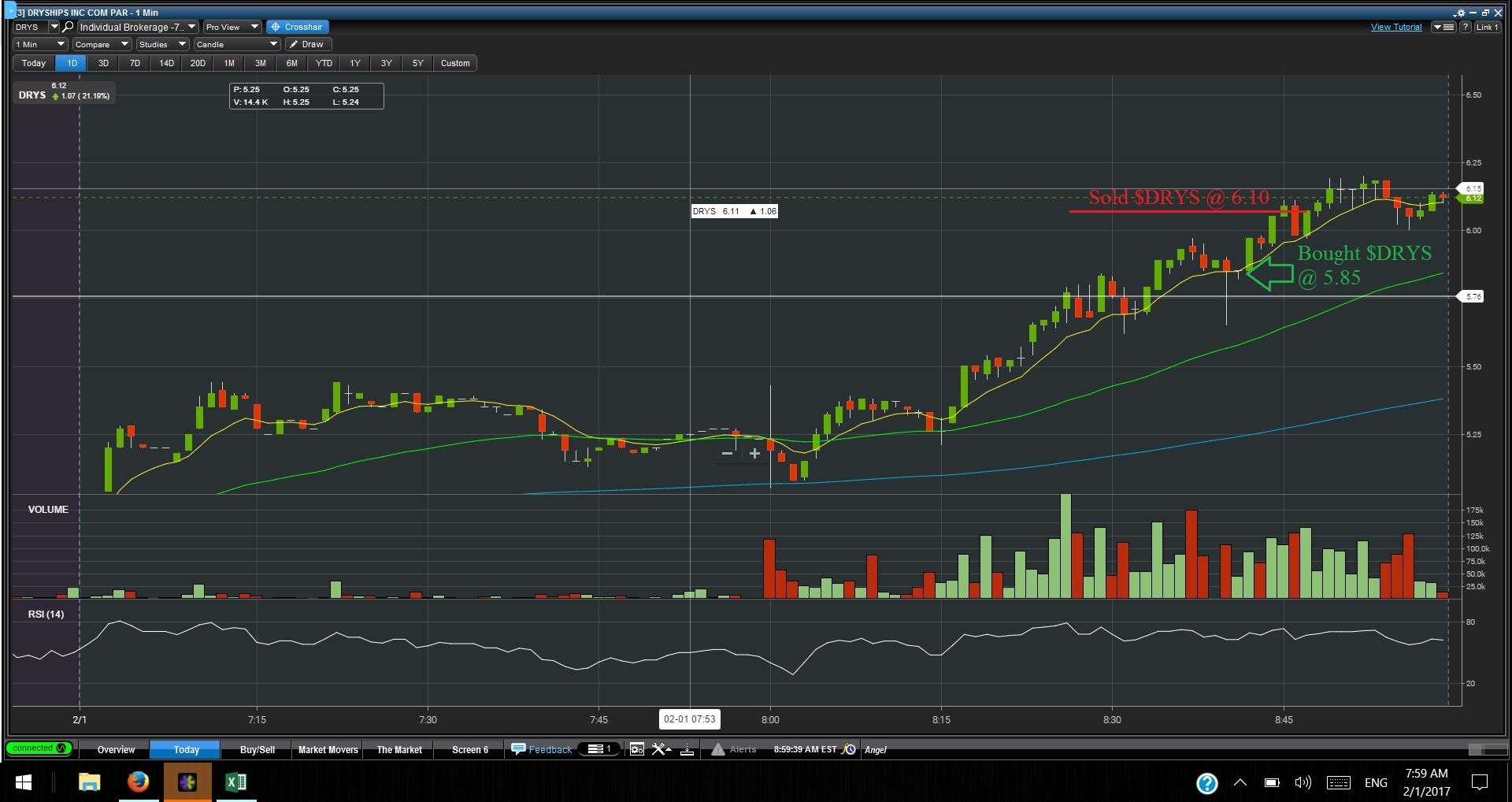Open Excel from the taskbar
The image size is (1512, 802).
(x=235, y=782)
